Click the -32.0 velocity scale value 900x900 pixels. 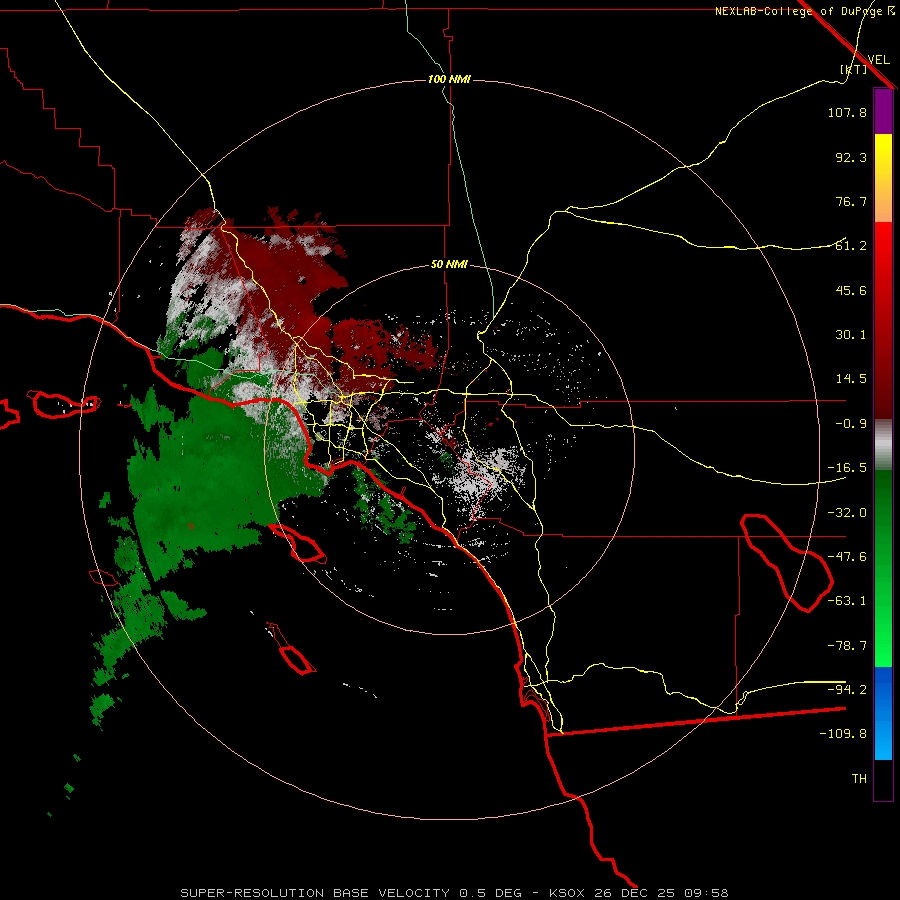click(847, 513)
